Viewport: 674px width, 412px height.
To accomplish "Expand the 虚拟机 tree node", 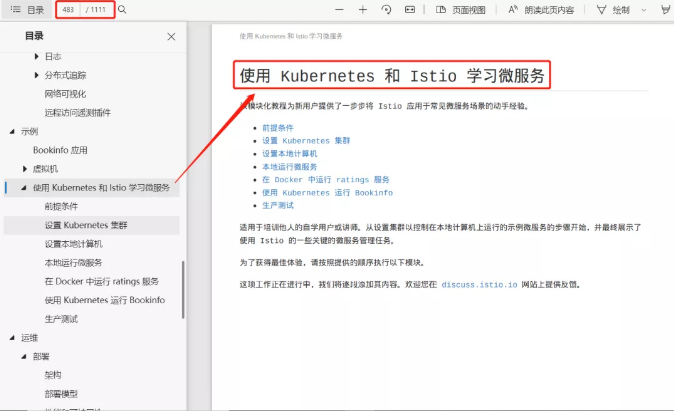I will (25, 169).
